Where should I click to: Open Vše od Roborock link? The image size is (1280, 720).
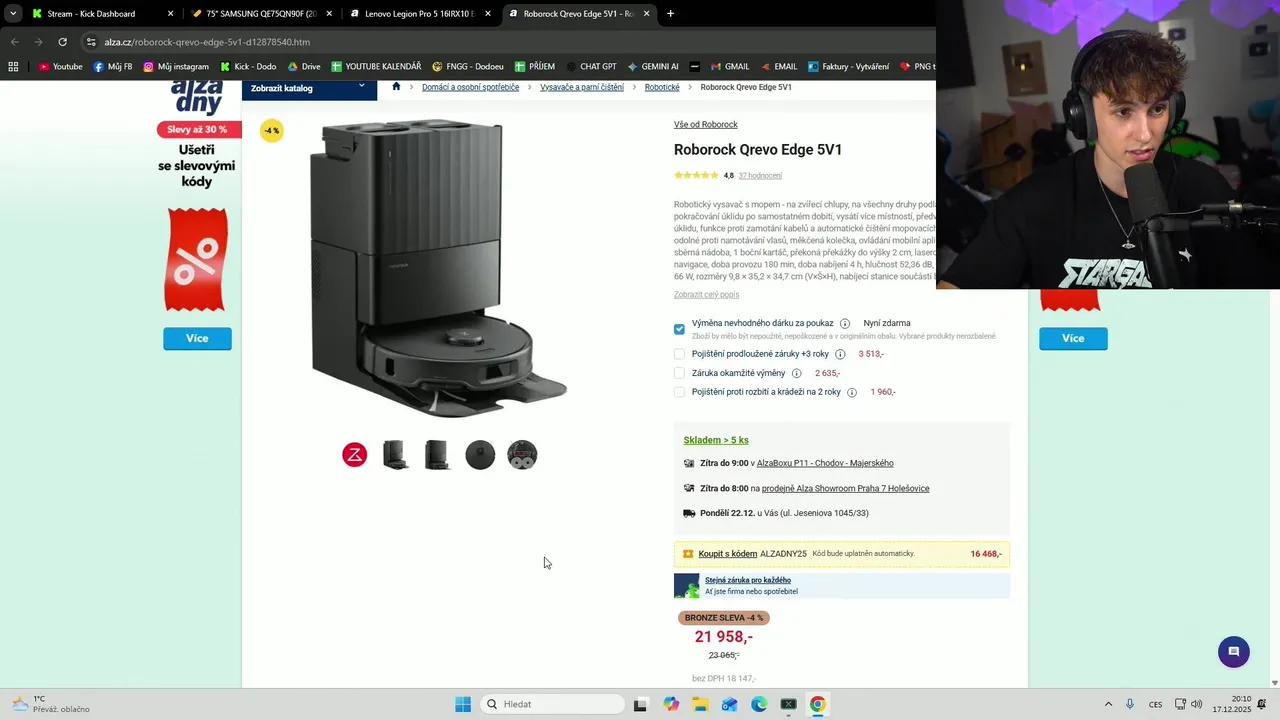tap(706, 124)
